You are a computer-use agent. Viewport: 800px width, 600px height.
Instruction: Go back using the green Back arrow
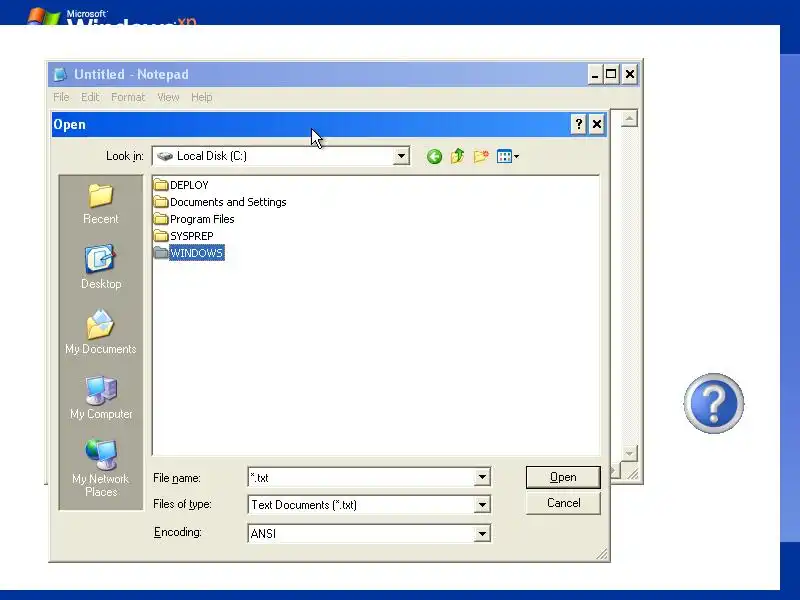point(434,156)
